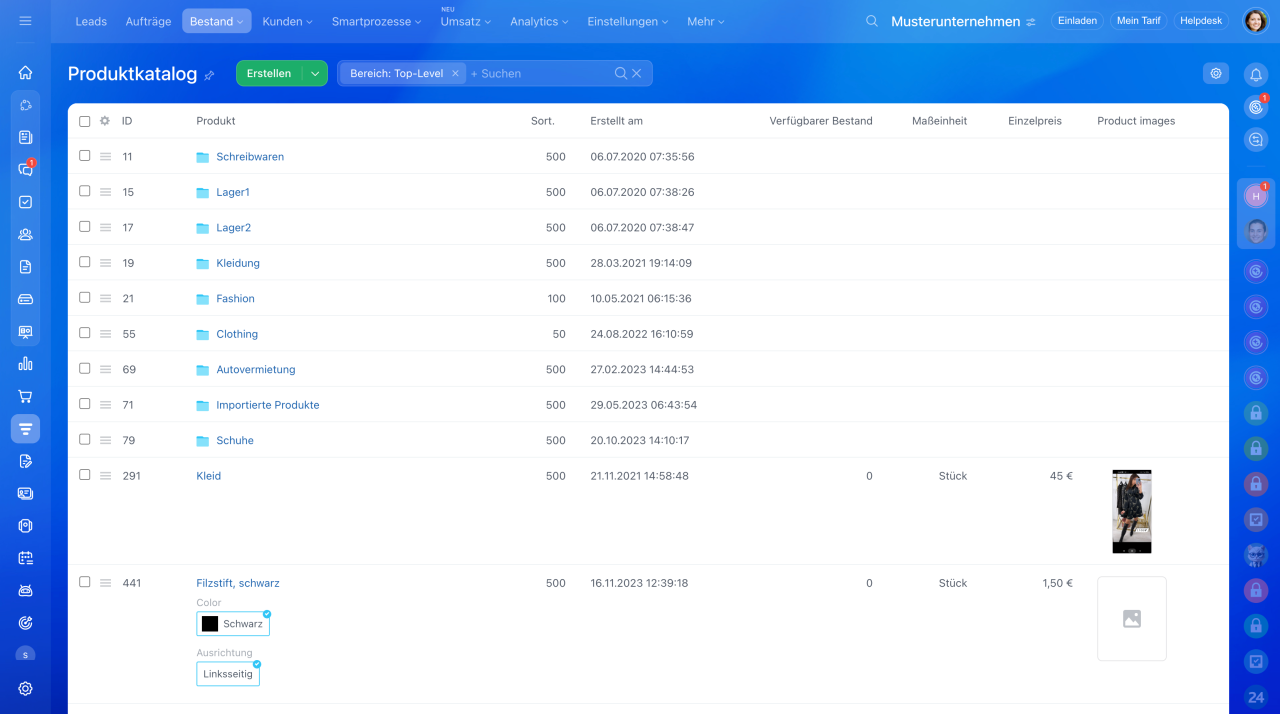Open chat with H avatar in right panel

[1256, 196]
